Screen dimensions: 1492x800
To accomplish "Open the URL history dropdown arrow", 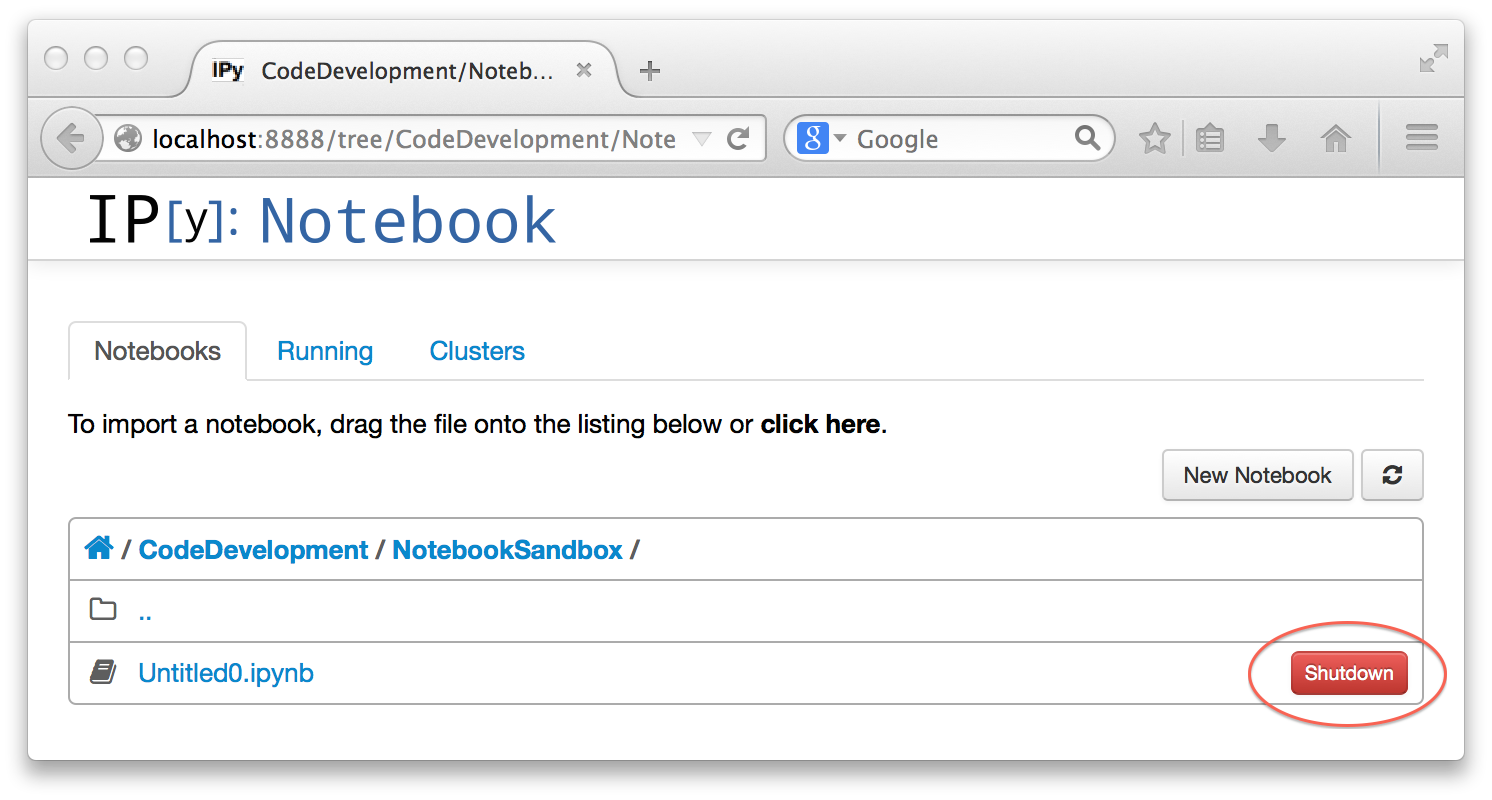I will tap(702, 139).
